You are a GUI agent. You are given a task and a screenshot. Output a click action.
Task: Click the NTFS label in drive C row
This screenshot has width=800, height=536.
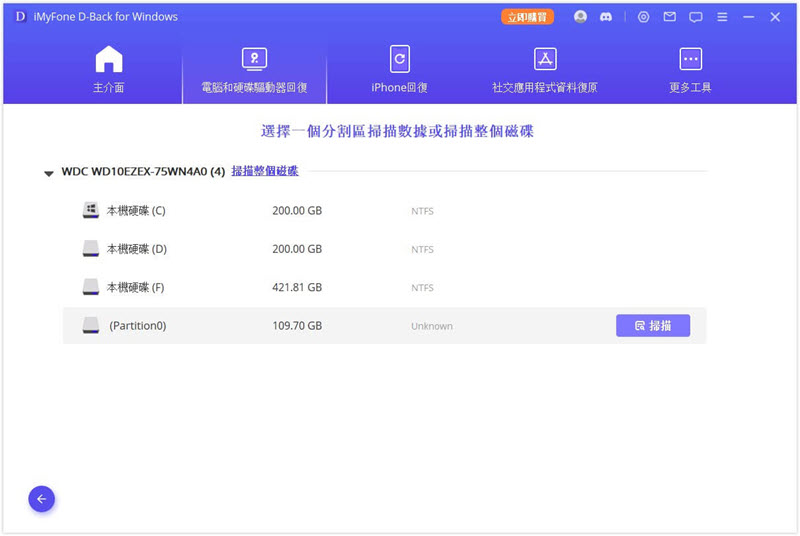click(x=422, y=211)
